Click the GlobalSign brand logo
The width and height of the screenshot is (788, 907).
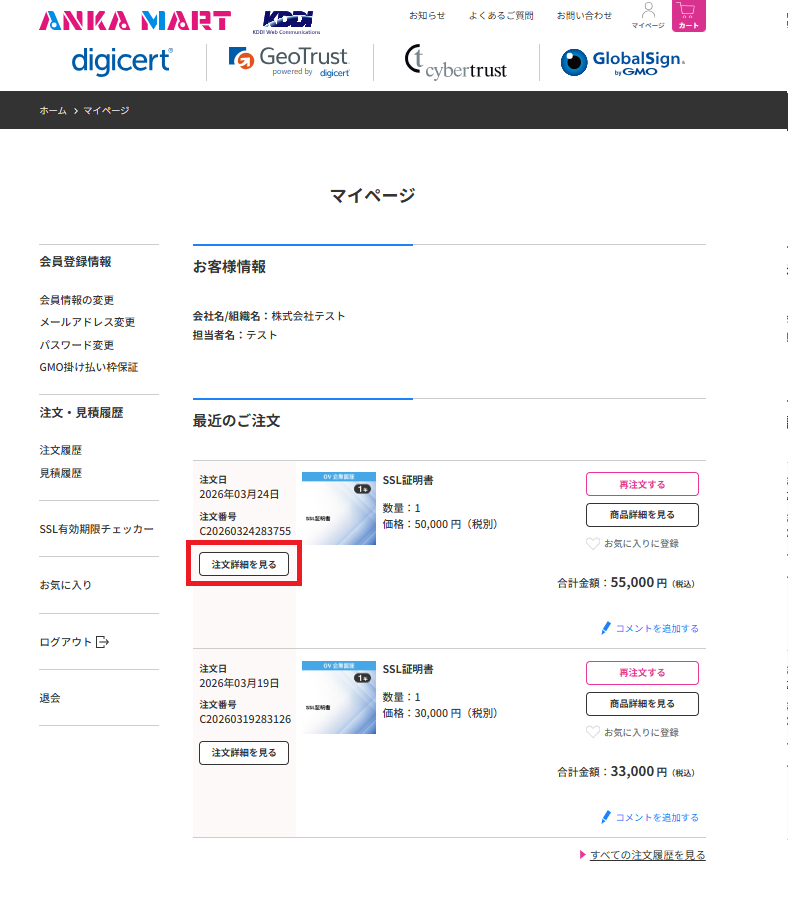[x=622, y=62]
